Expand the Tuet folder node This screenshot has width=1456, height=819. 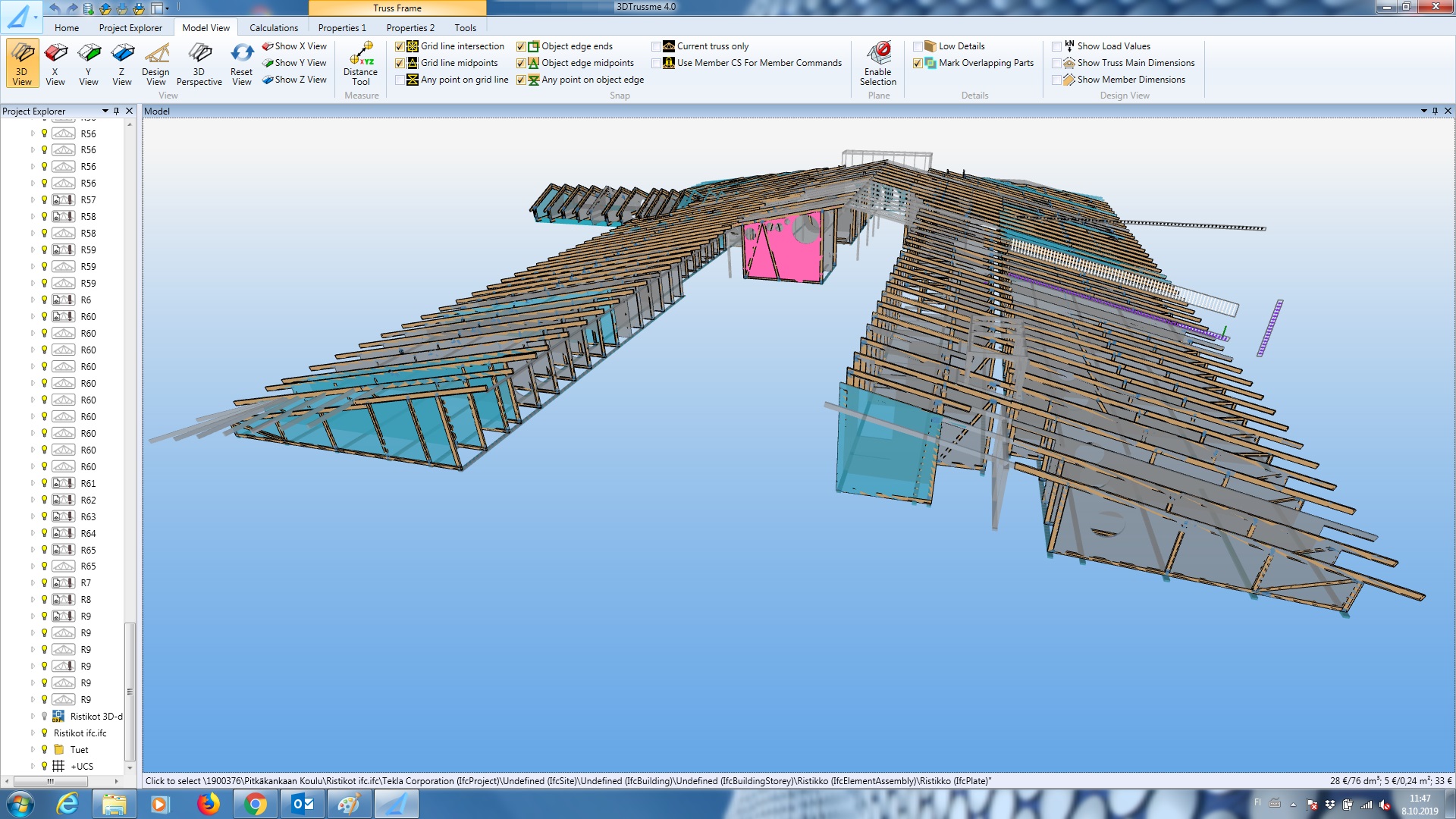33,749
